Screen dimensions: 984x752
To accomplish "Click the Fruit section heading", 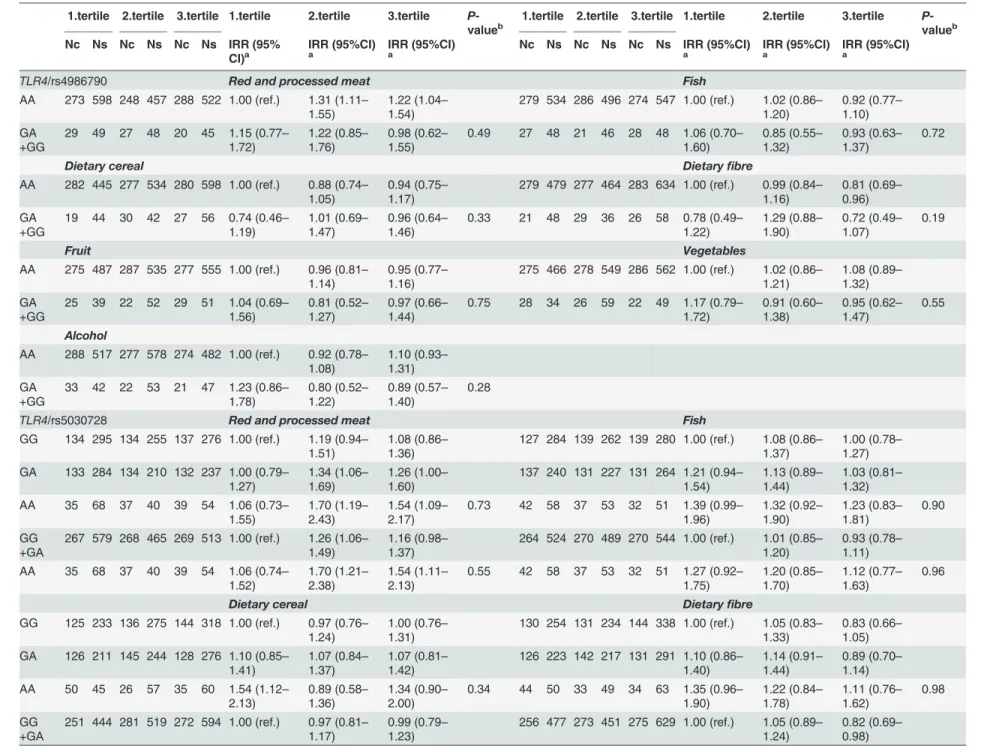I will click(x=77, y=250).
